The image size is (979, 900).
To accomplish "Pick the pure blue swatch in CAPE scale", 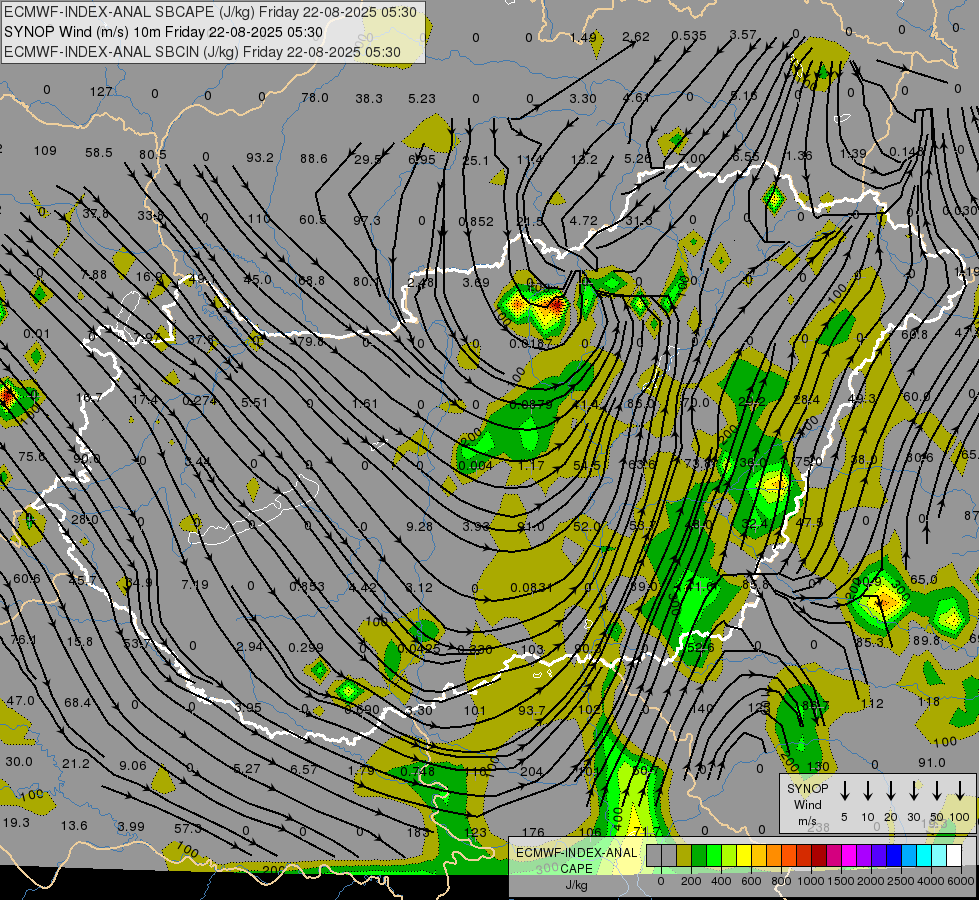I will (893, 855).
